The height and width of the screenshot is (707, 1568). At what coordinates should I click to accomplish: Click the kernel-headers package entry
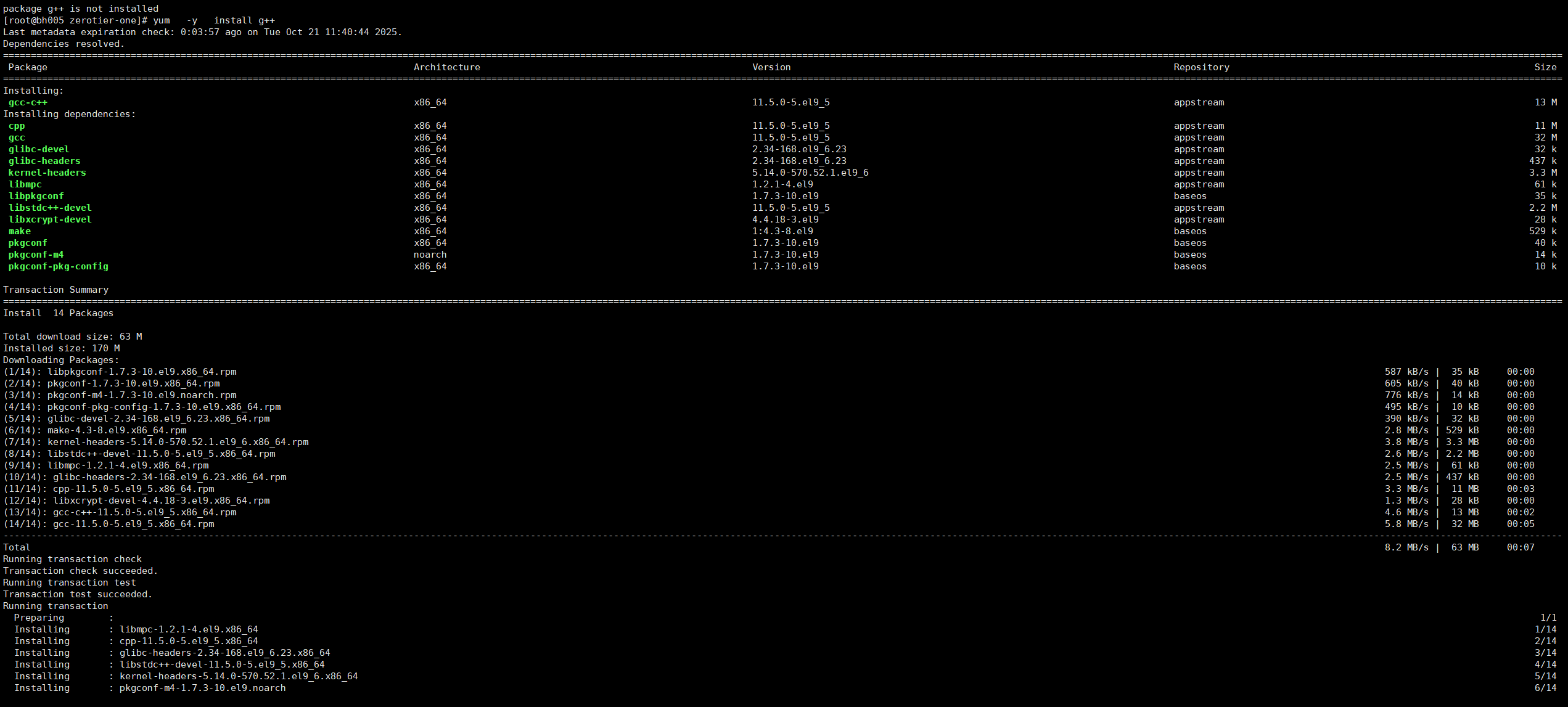point(47,173)
